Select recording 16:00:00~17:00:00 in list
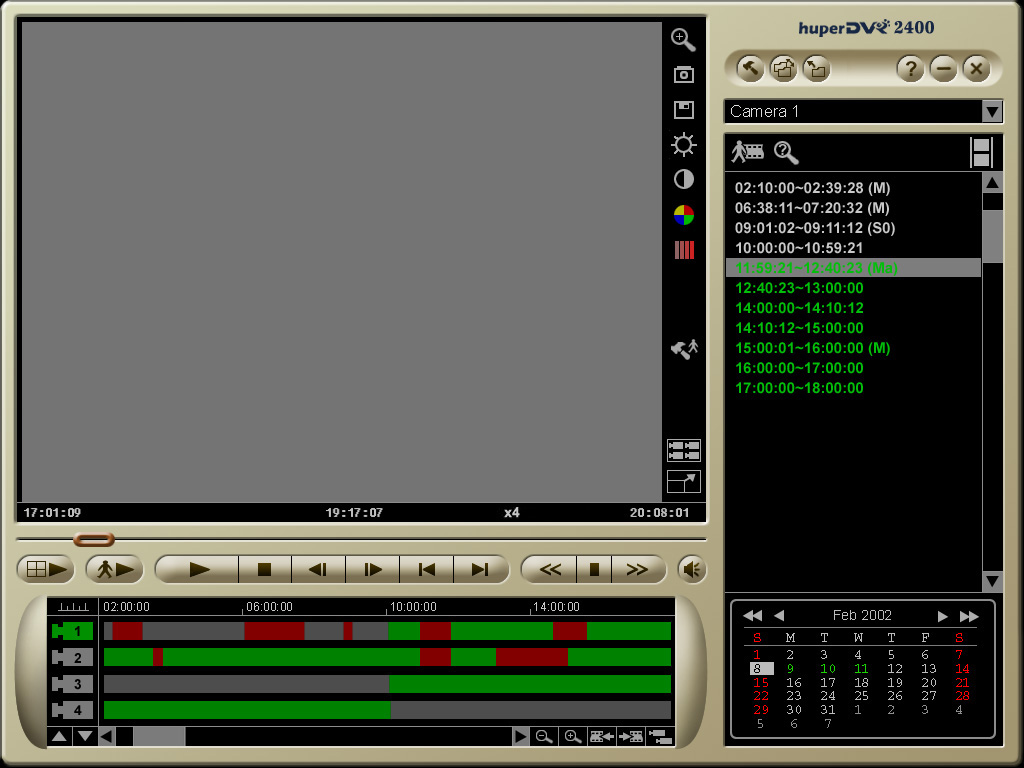Viewport: 1024px width, 768px height. [x=798, y=368]
